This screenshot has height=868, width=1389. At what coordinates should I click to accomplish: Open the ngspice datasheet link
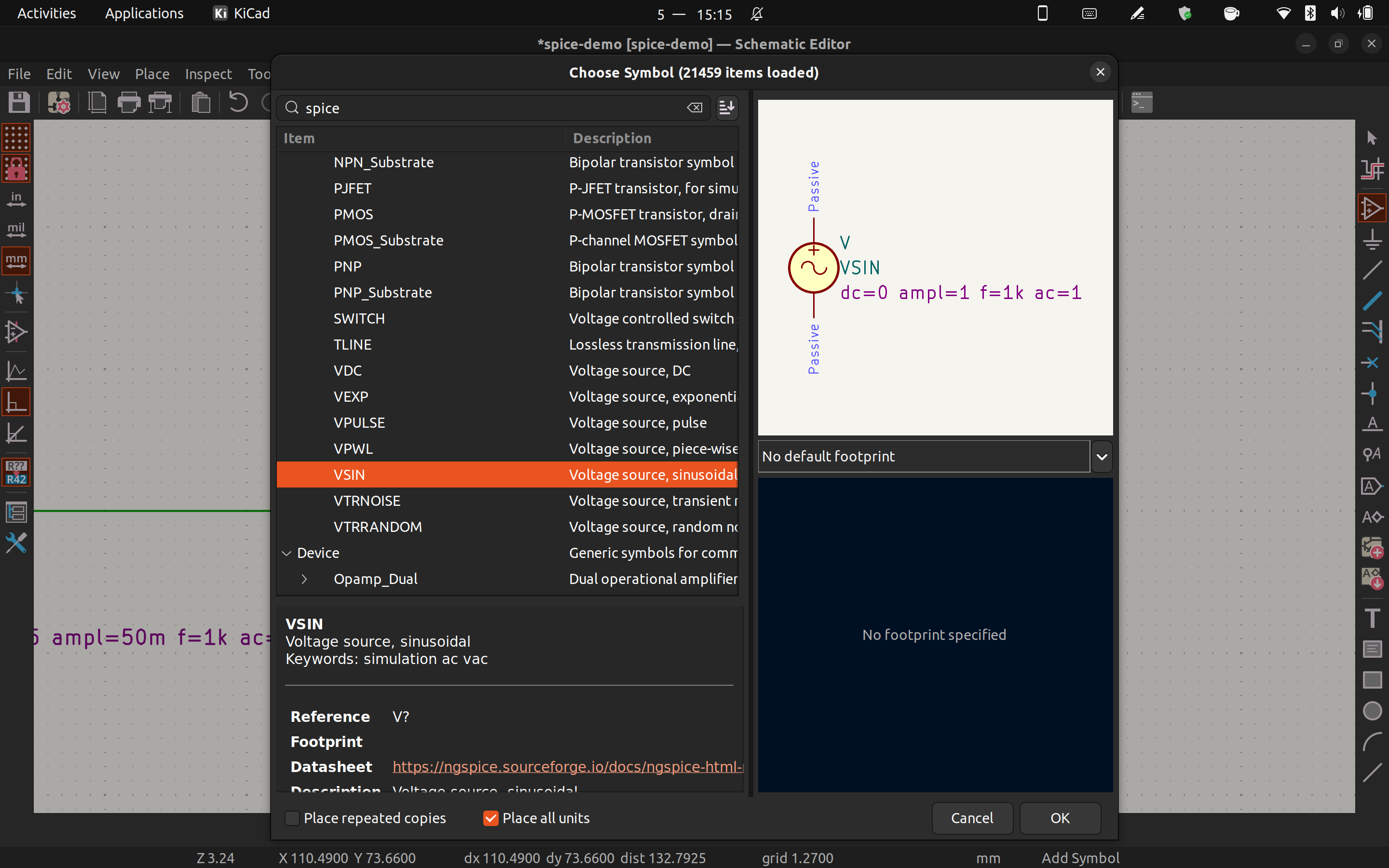(x=567, y=766)
